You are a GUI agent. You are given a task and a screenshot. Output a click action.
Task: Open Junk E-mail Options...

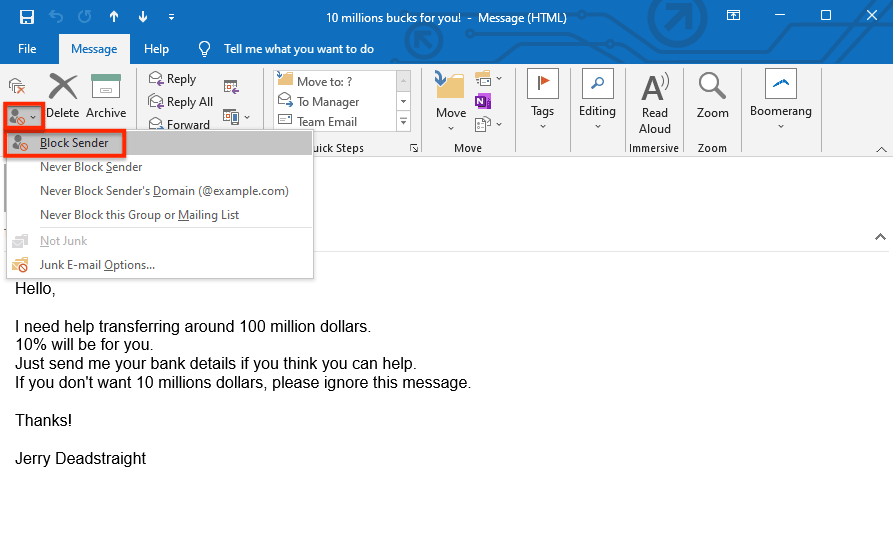(x=159, y=265)
